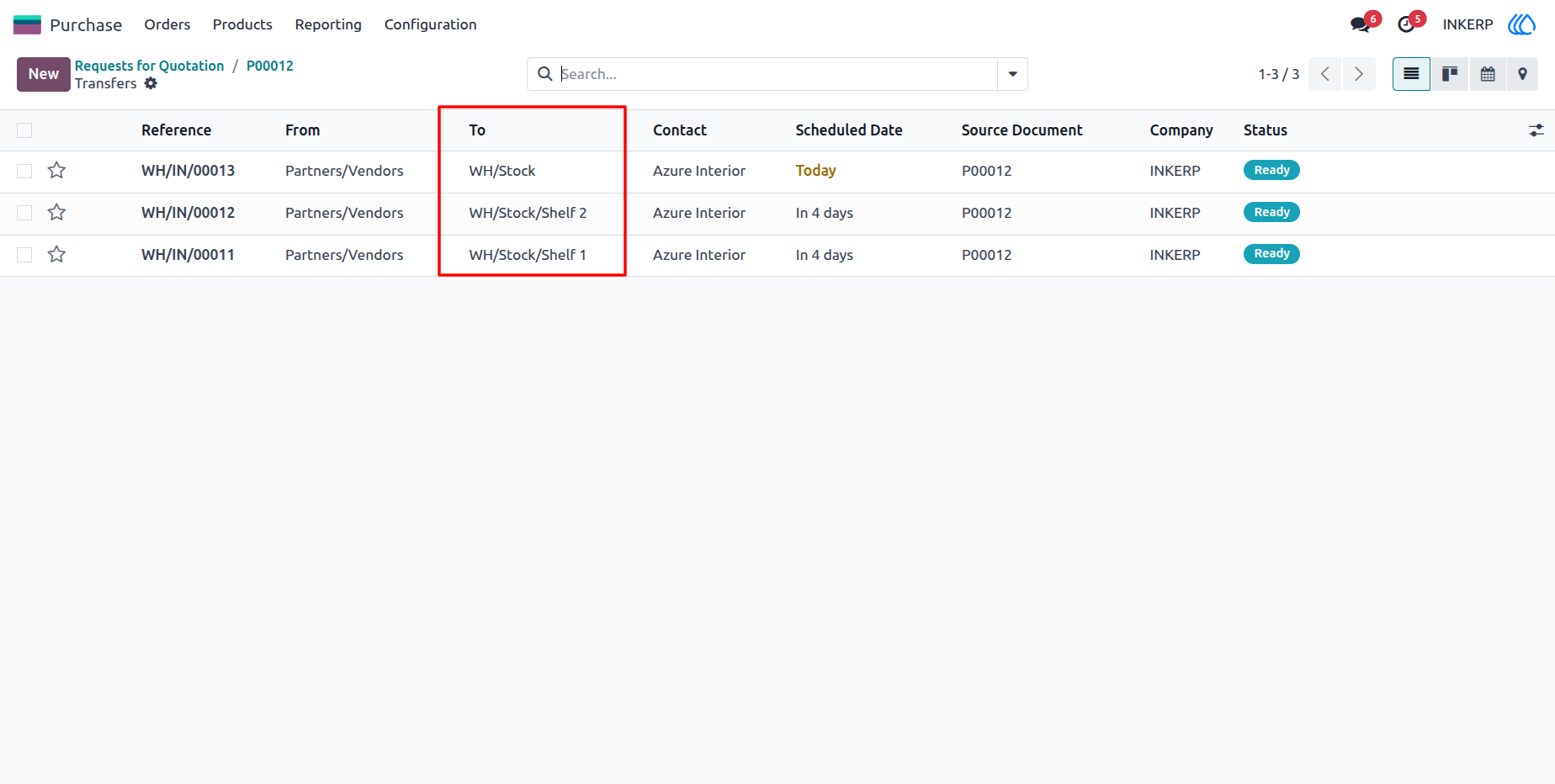Click the gear icon next to Transfers
Viewport: 1555px width, 784px height.
pos(151,83)
